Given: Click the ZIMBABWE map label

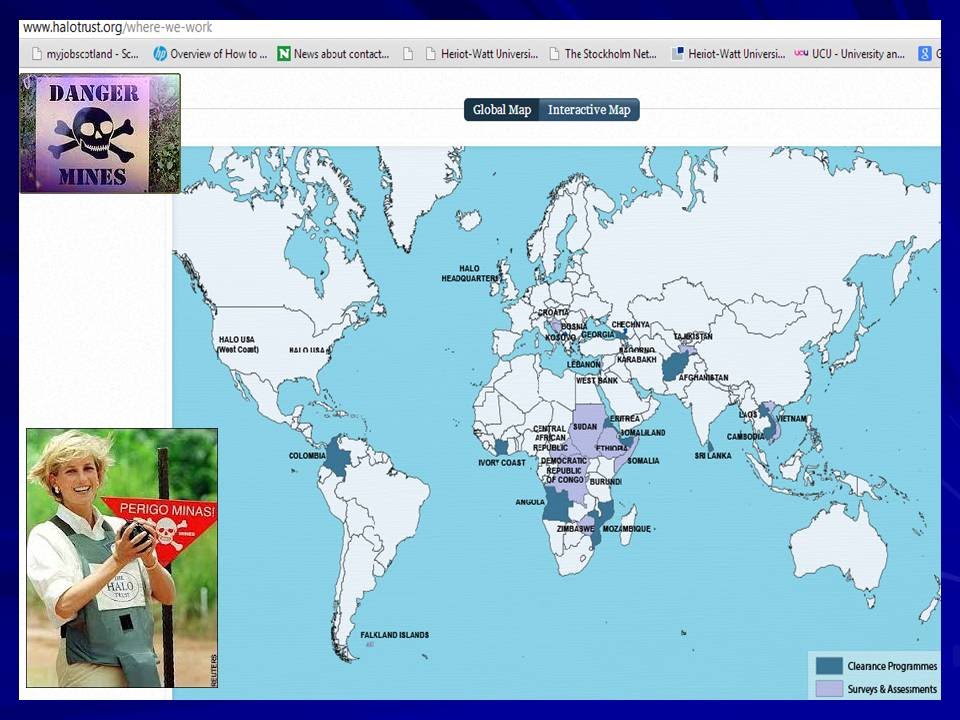Looking at the screenshot, I should (x=575, y=528).
